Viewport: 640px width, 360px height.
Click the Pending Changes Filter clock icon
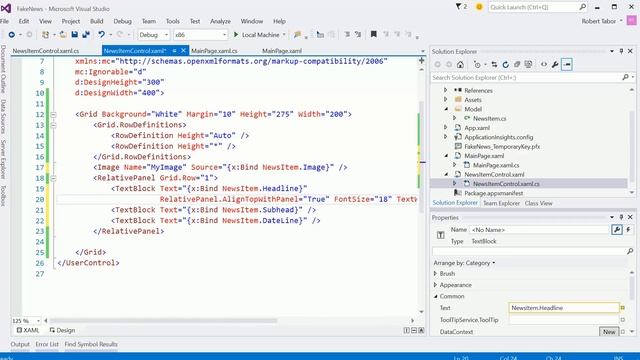click(477, 64)
